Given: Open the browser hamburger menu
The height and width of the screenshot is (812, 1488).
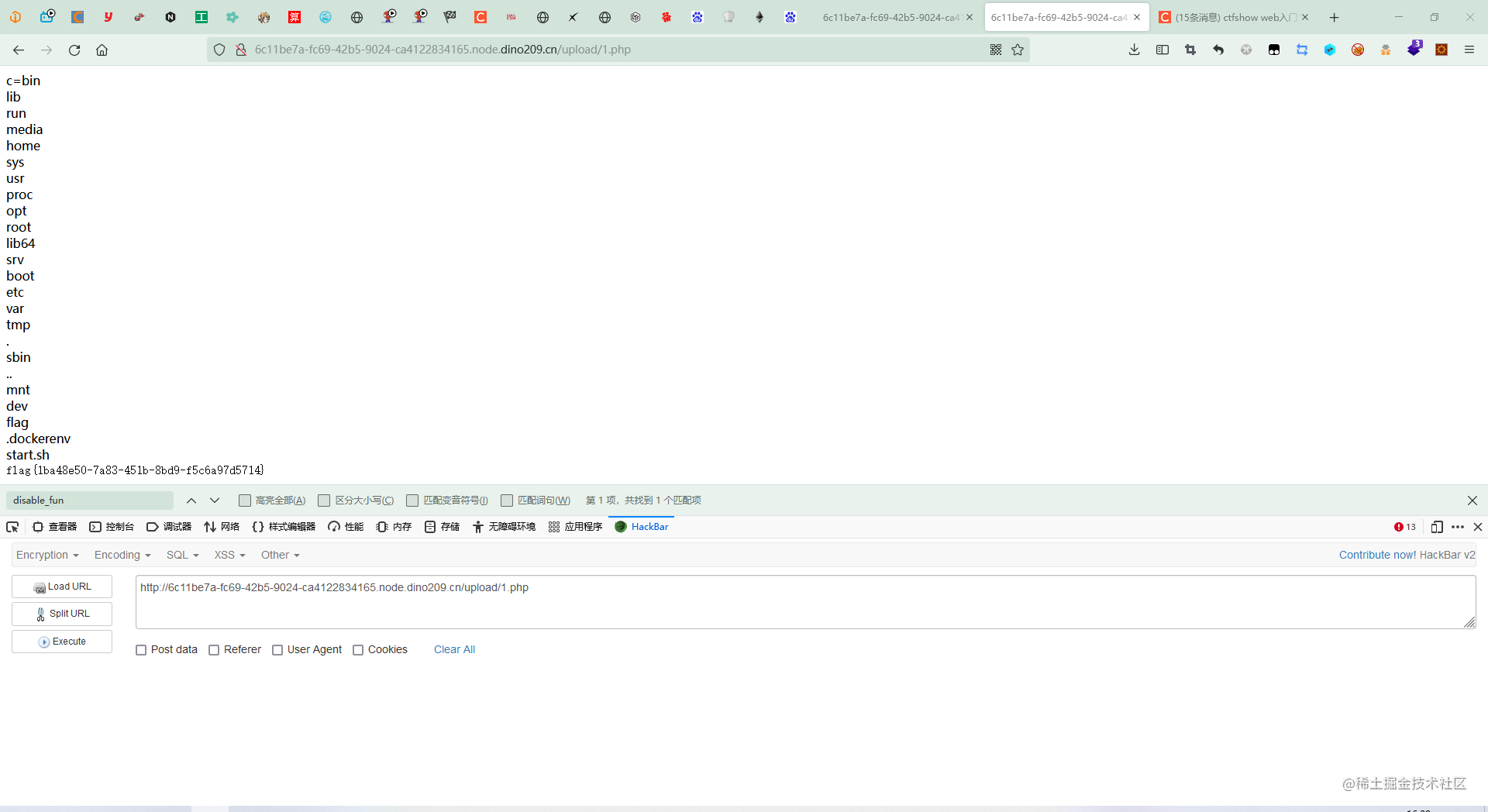Looking at the screenshot, I should point(1469,50).
